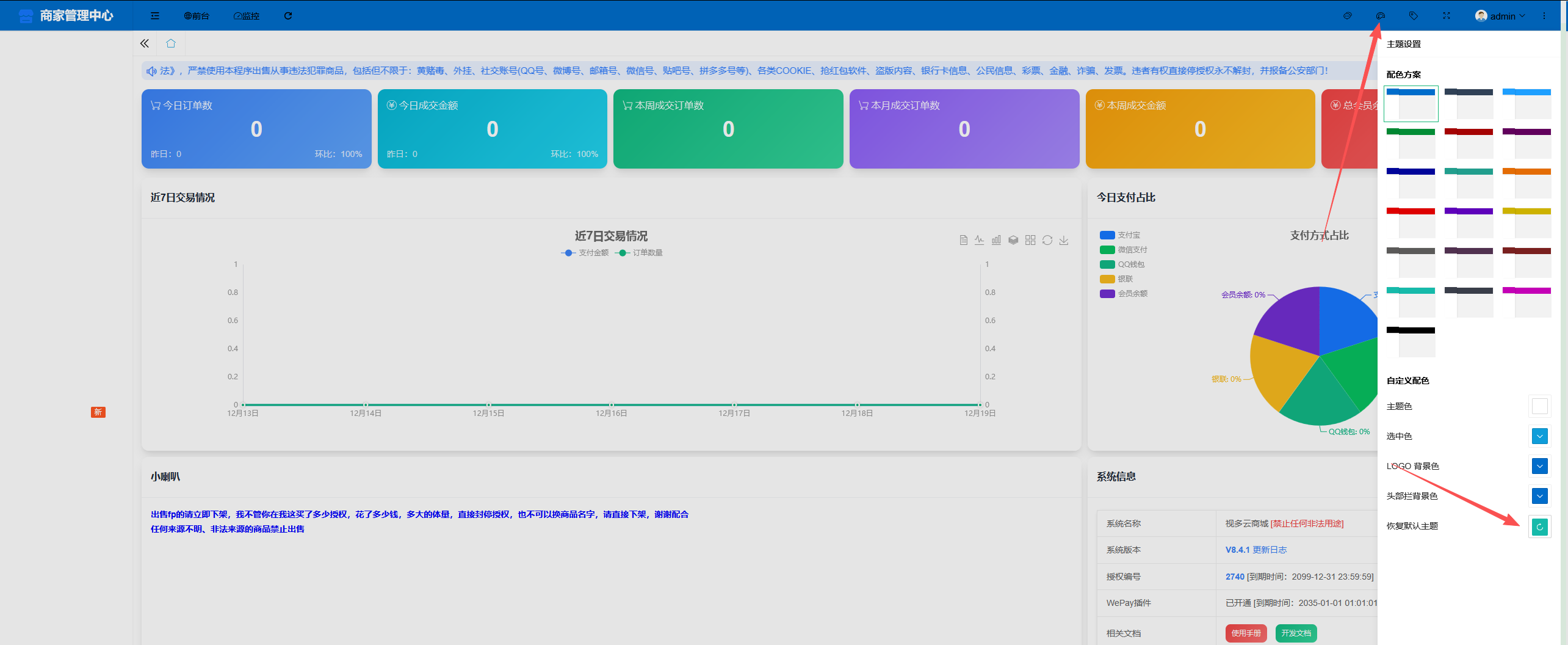1568x645 pixels.
Task: Enter fullscreen with the expand icon
Action: tap(1447, 16)
